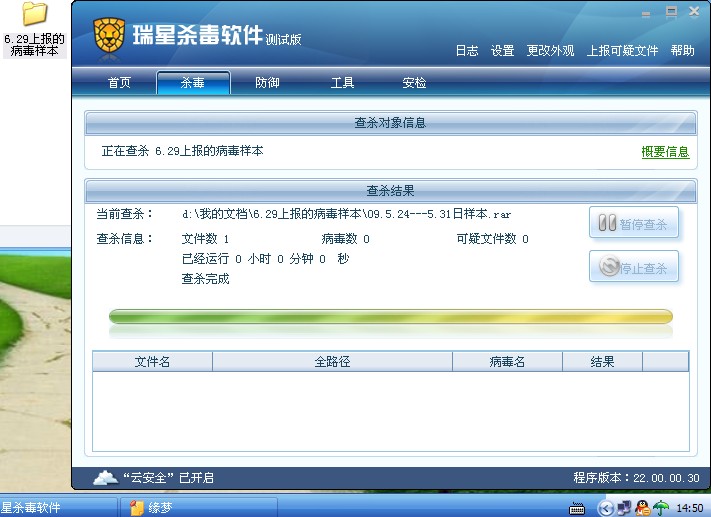
Task: Open the 概要信息 summary link
Action: [665, 152]
